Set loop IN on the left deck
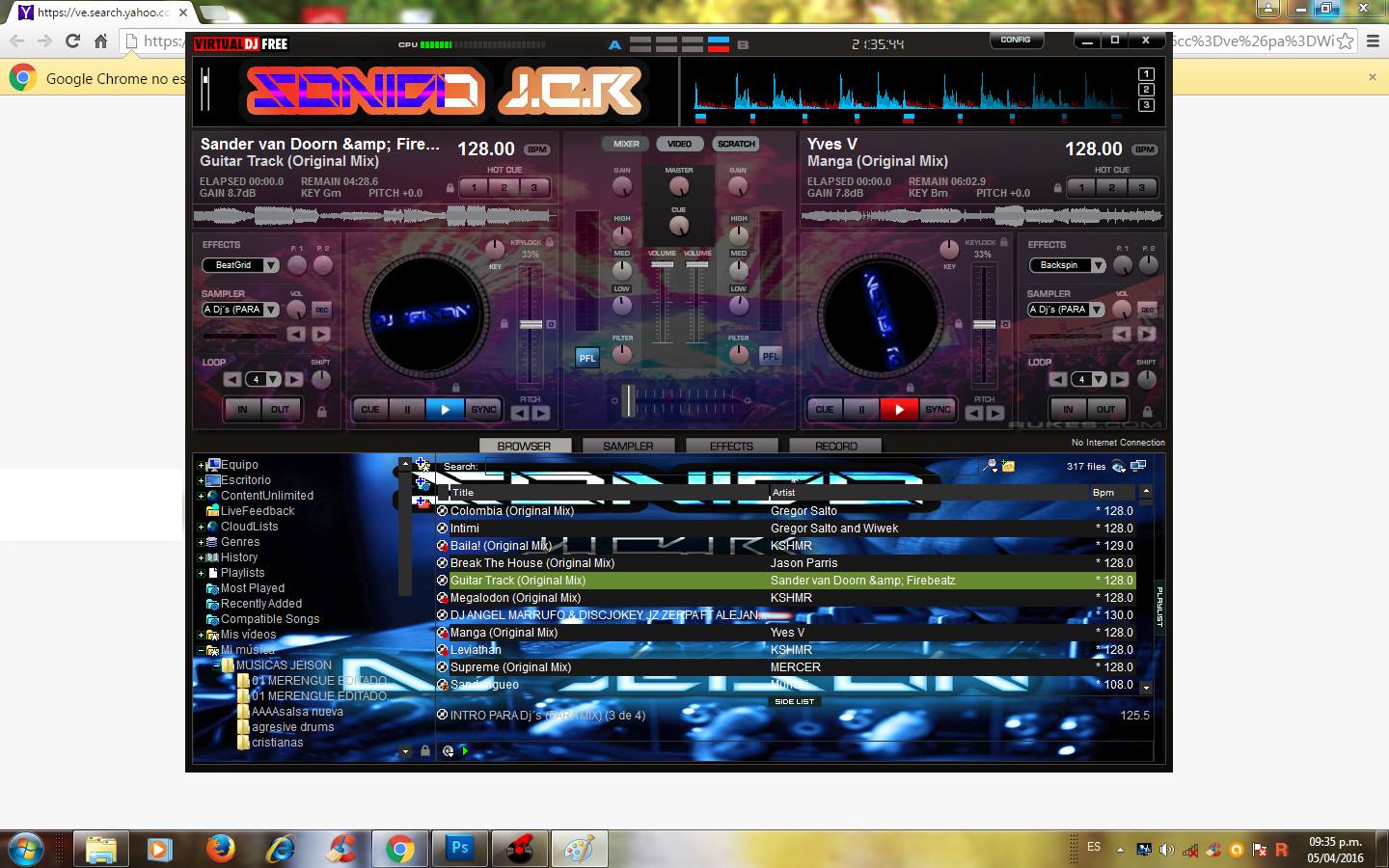The width and height of the screenshot is (1389, 868). (242, 409)
